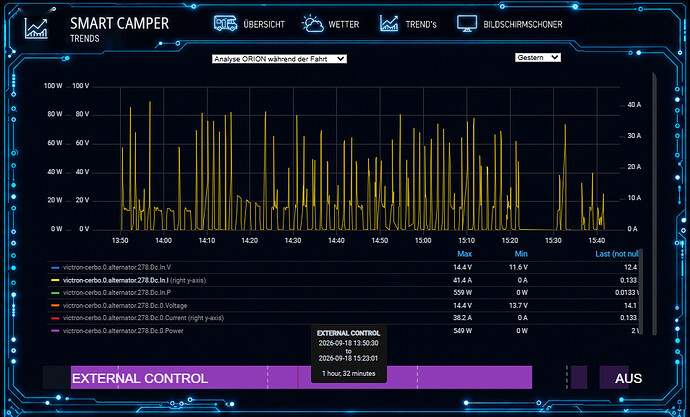The image size is (690, 417).
Task: Click the 38.2 A max value
Action: pos(462,318)
